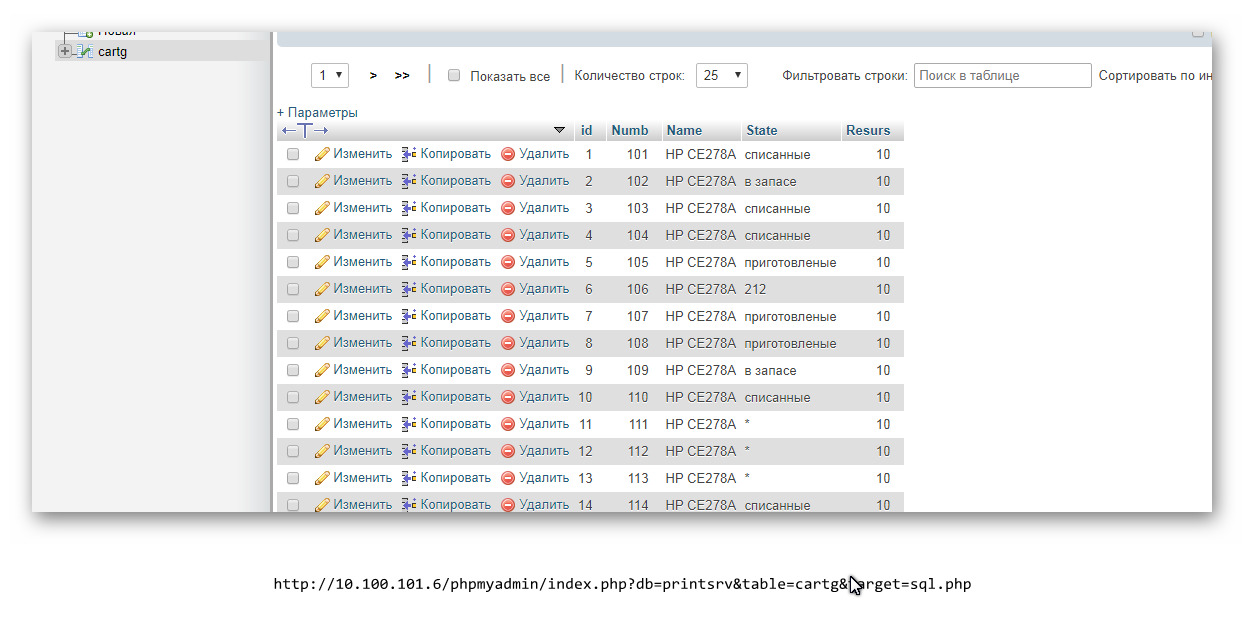Open the 'Количество строк' 25 dropdown
The width and height of the screenshot is (1244, 624).
[x=721, y=75]
